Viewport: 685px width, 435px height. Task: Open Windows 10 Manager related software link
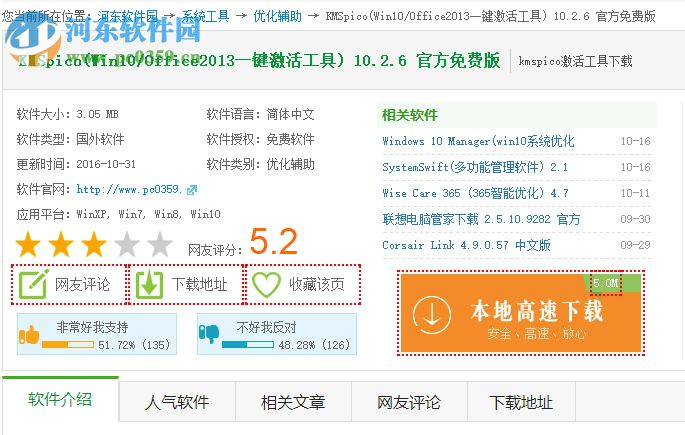[x=478, y=141]
